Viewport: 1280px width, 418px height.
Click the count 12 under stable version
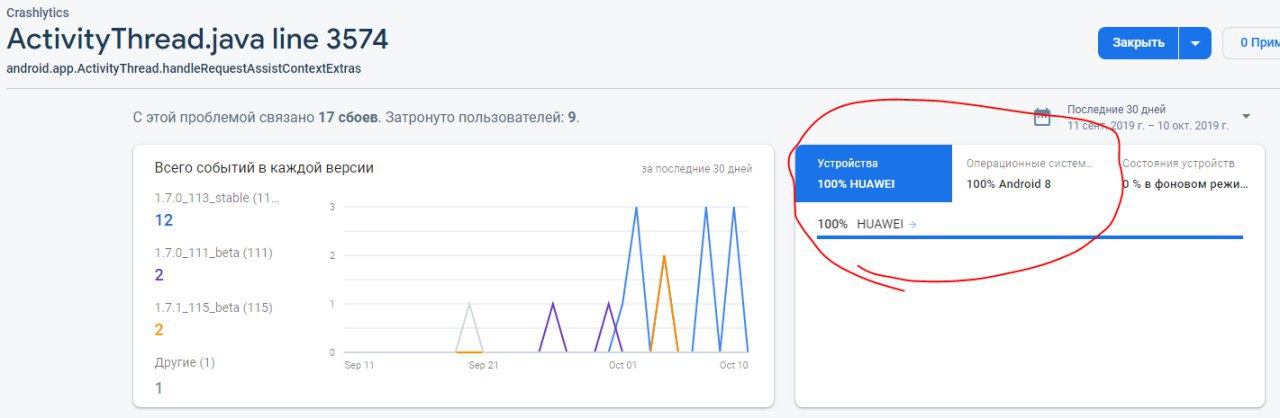click(164, 220)
